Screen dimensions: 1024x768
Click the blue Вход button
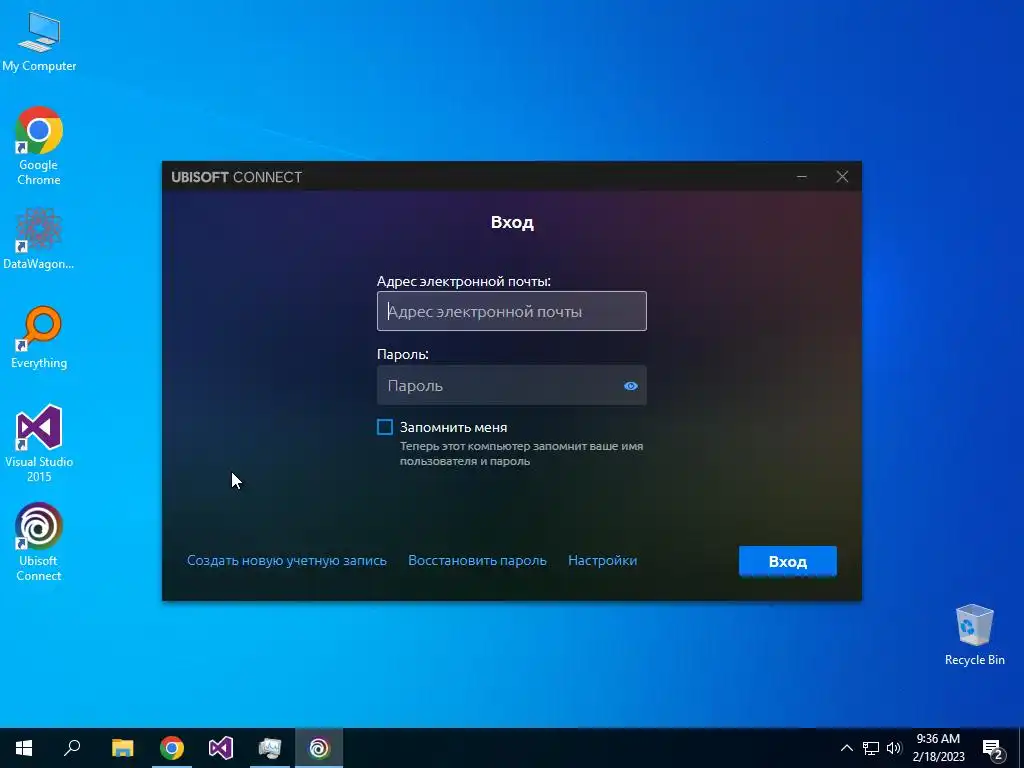click(x=788, y=561)
